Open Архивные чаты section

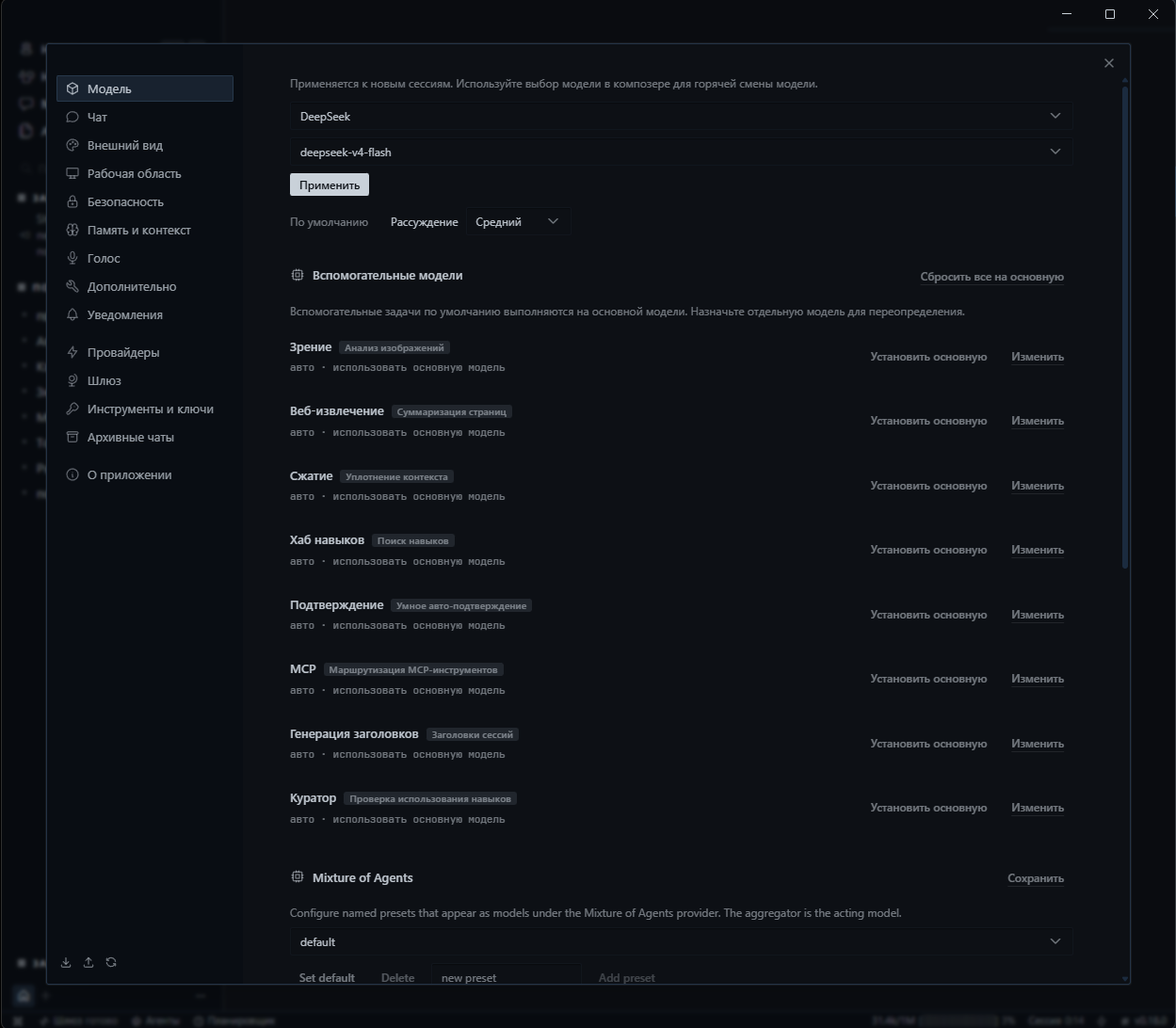tap(145, 437)
